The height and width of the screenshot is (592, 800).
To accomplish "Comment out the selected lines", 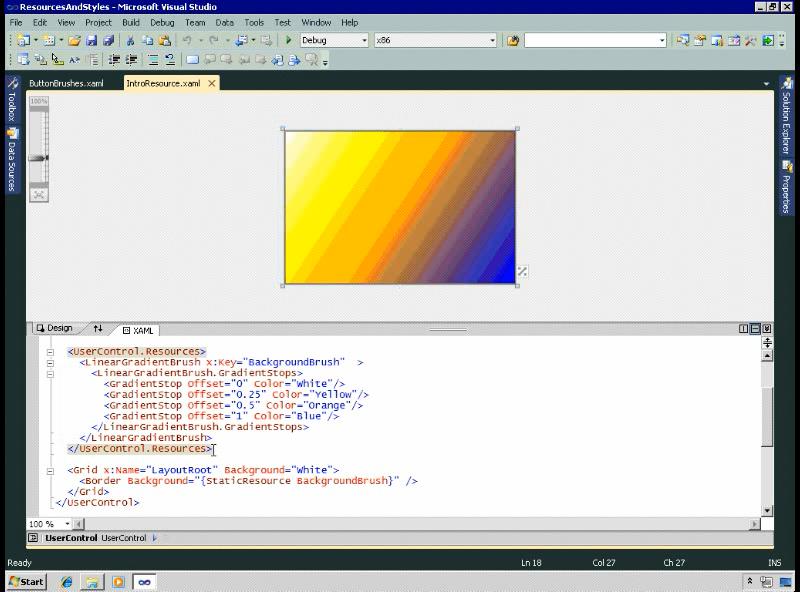I will (x=153, y=60).
